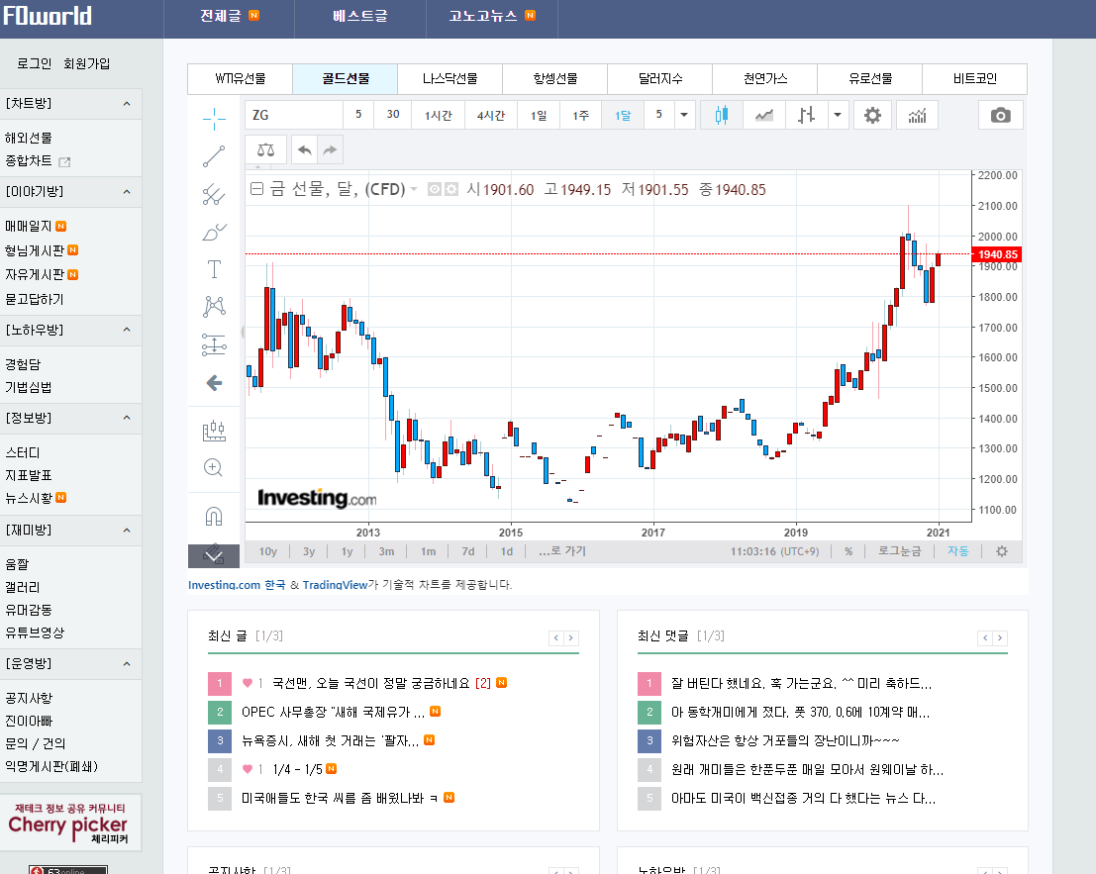The image size is (1096, 874).
Task: Select the trend line drawing tool
Action: tap(214, 157)
